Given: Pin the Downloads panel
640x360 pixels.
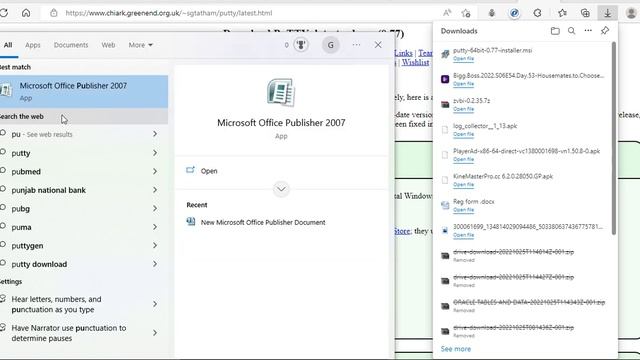Looking at the screenshot, I should [x=605, y=31].
